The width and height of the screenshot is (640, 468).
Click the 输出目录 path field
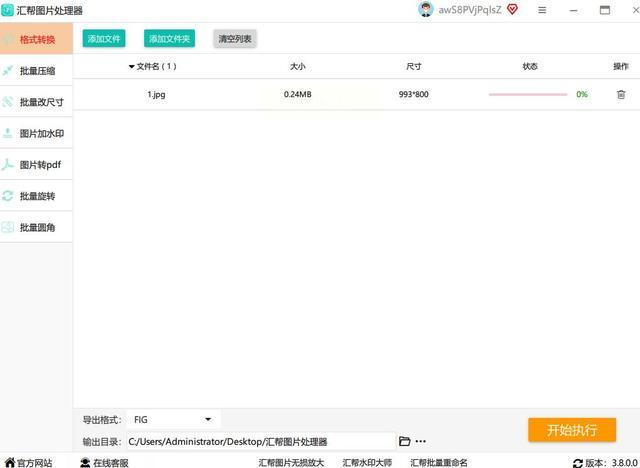coord(261,441)
